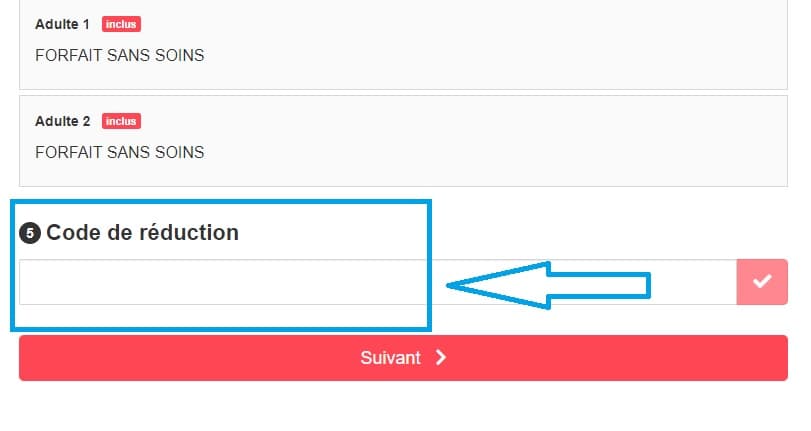Click FORFAIT SANS SOINS under Adulte 2

pyautogui.click(x=119, y=153)
